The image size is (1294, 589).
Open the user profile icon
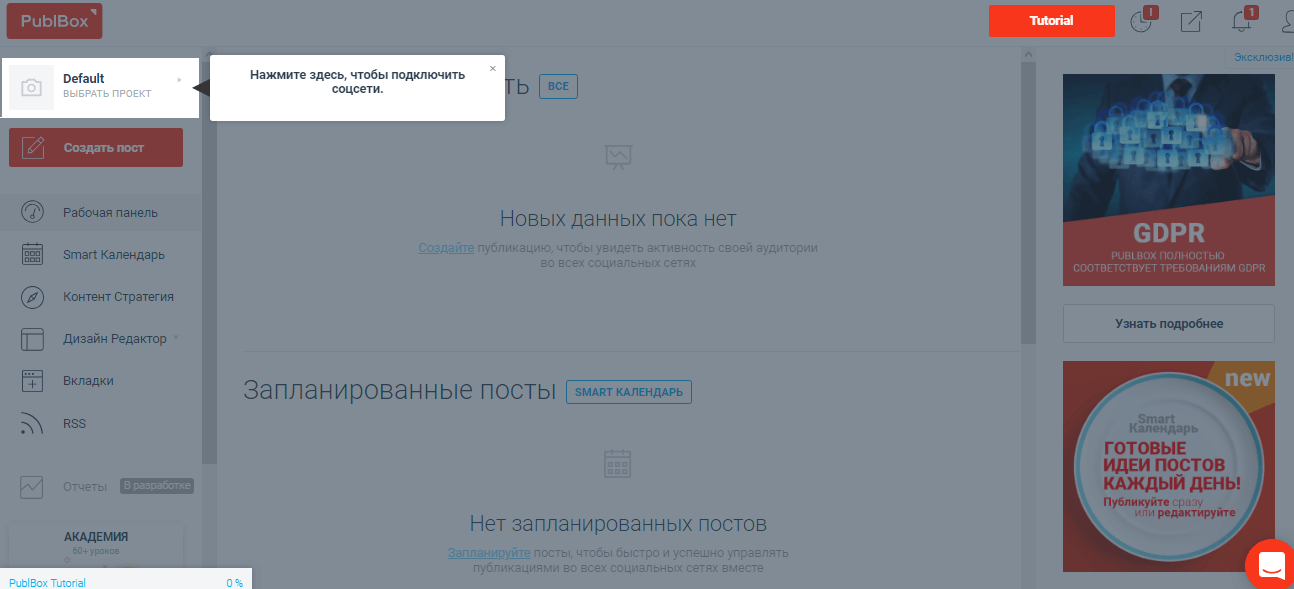click(x=1285, y=21)
